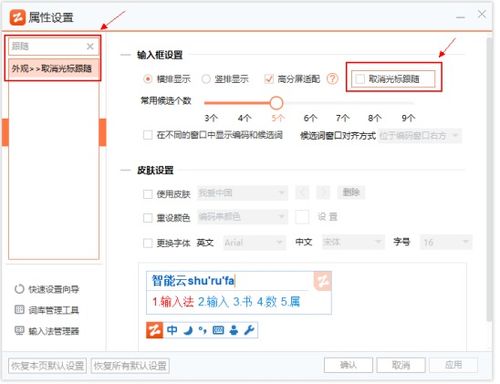The width and height of the screenshot is (500, 384).
Task: Click the user account icon in status bar
Action: pyautogui.click(x=234, y=330)
